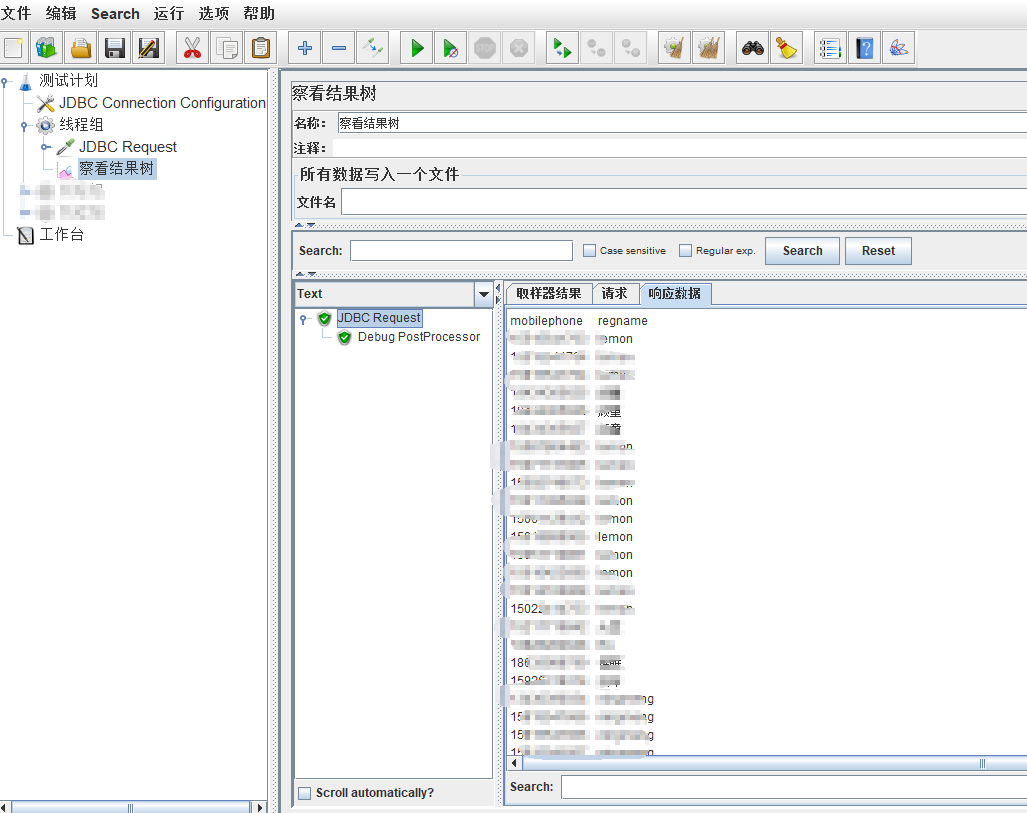Viewport: 1027px width, 813px height.
Task: Switch to the 取样器结果 tab
Action: pyautogui.click(x=548, y=294)
